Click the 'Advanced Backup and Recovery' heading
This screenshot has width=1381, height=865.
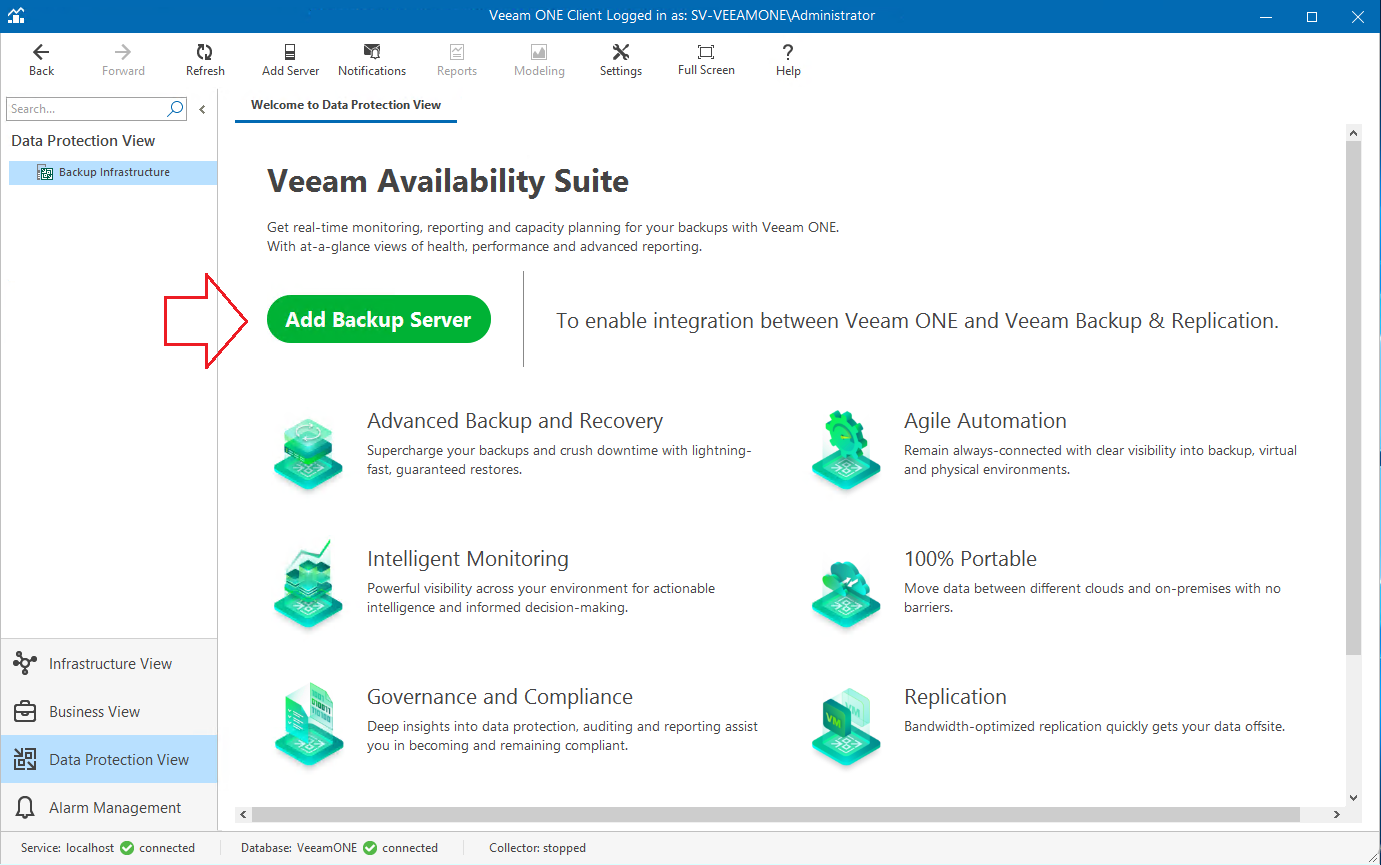(x=515, y=421)
